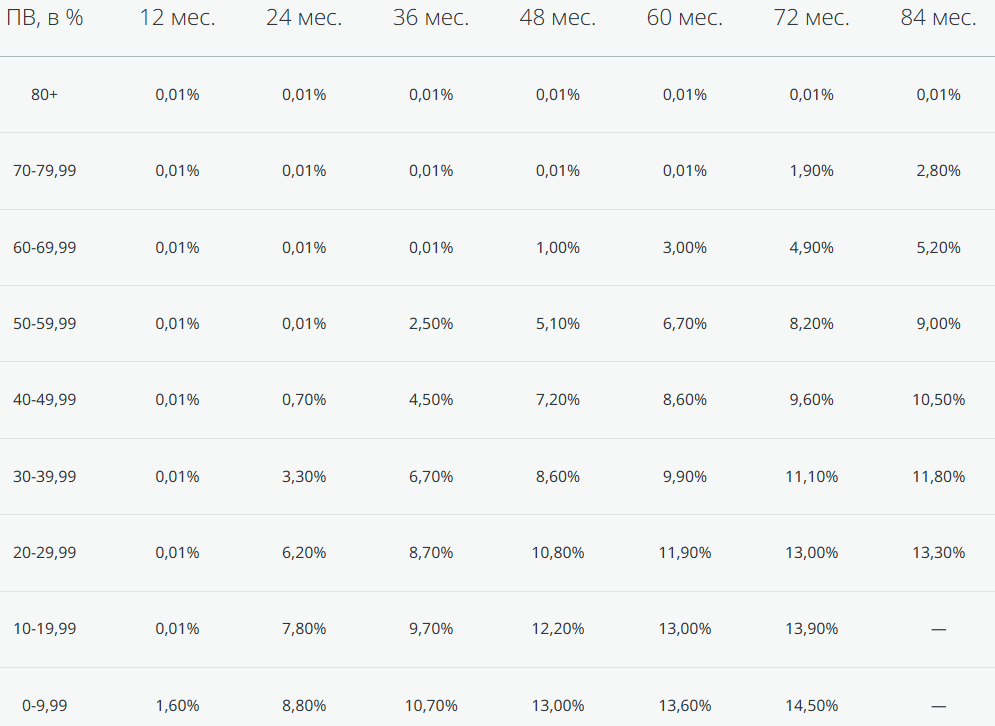Click the "36 мес." column header

pos(431,18)
